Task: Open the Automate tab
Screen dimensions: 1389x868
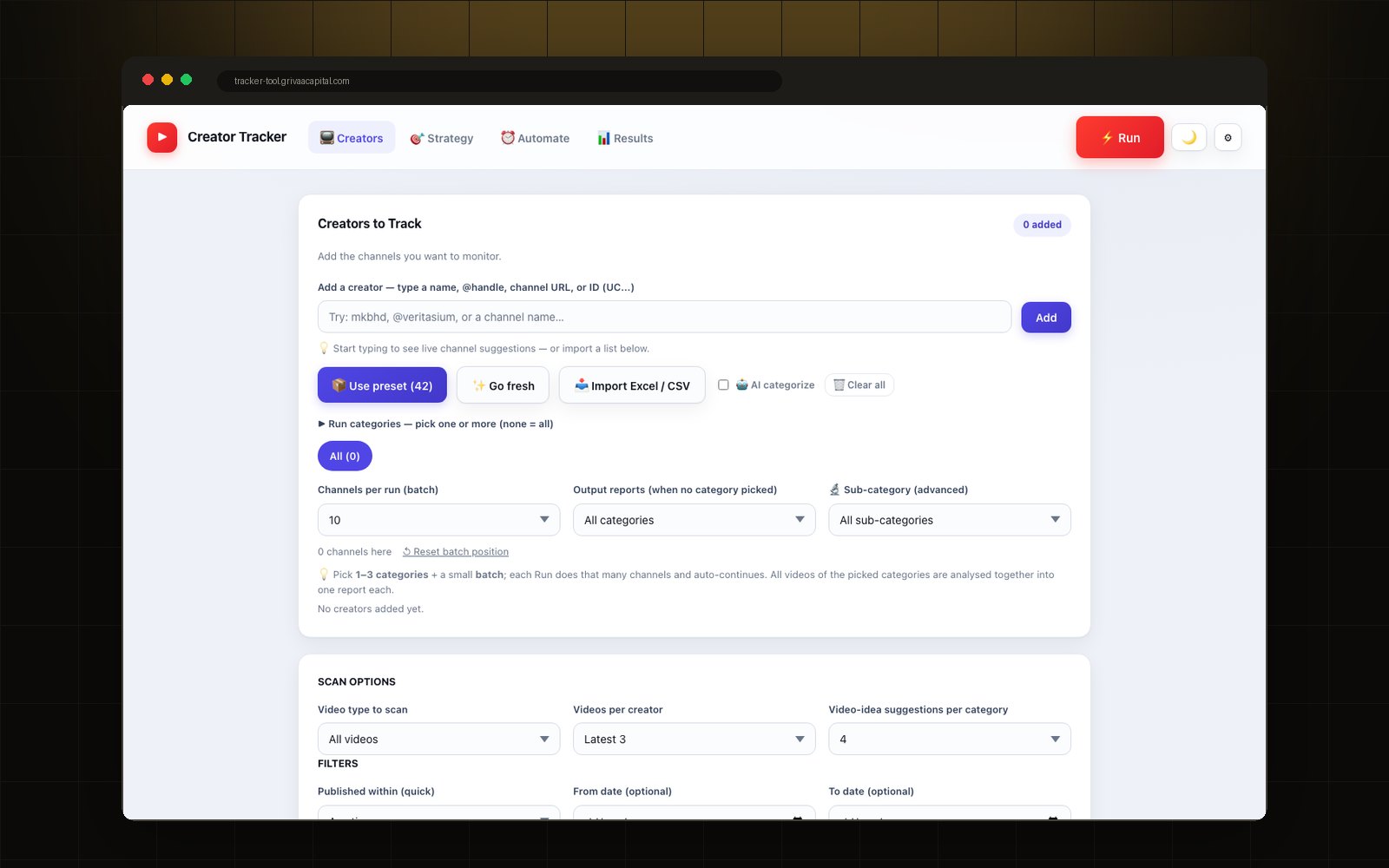Action: (535, 138)
